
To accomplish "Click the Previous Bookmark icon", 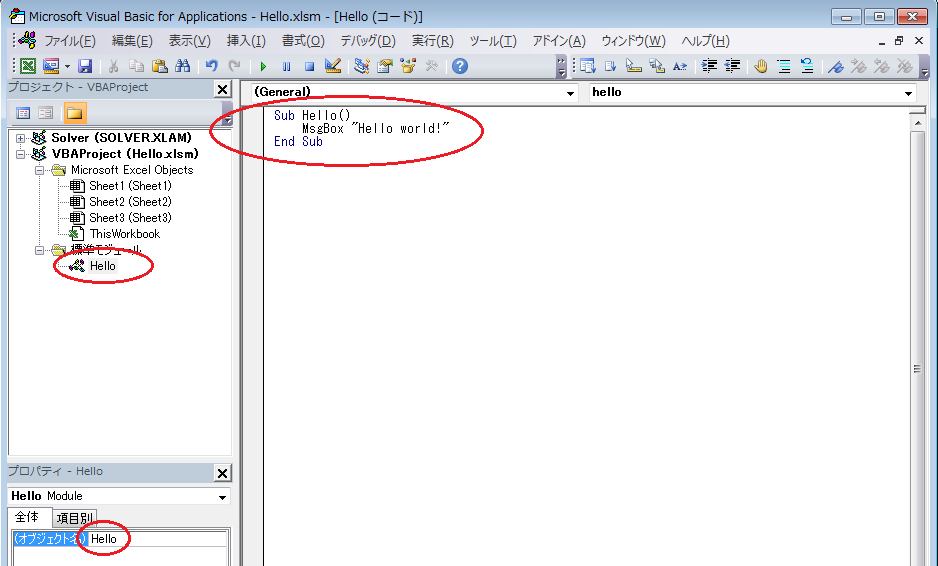I will click(x=882, y=66).
